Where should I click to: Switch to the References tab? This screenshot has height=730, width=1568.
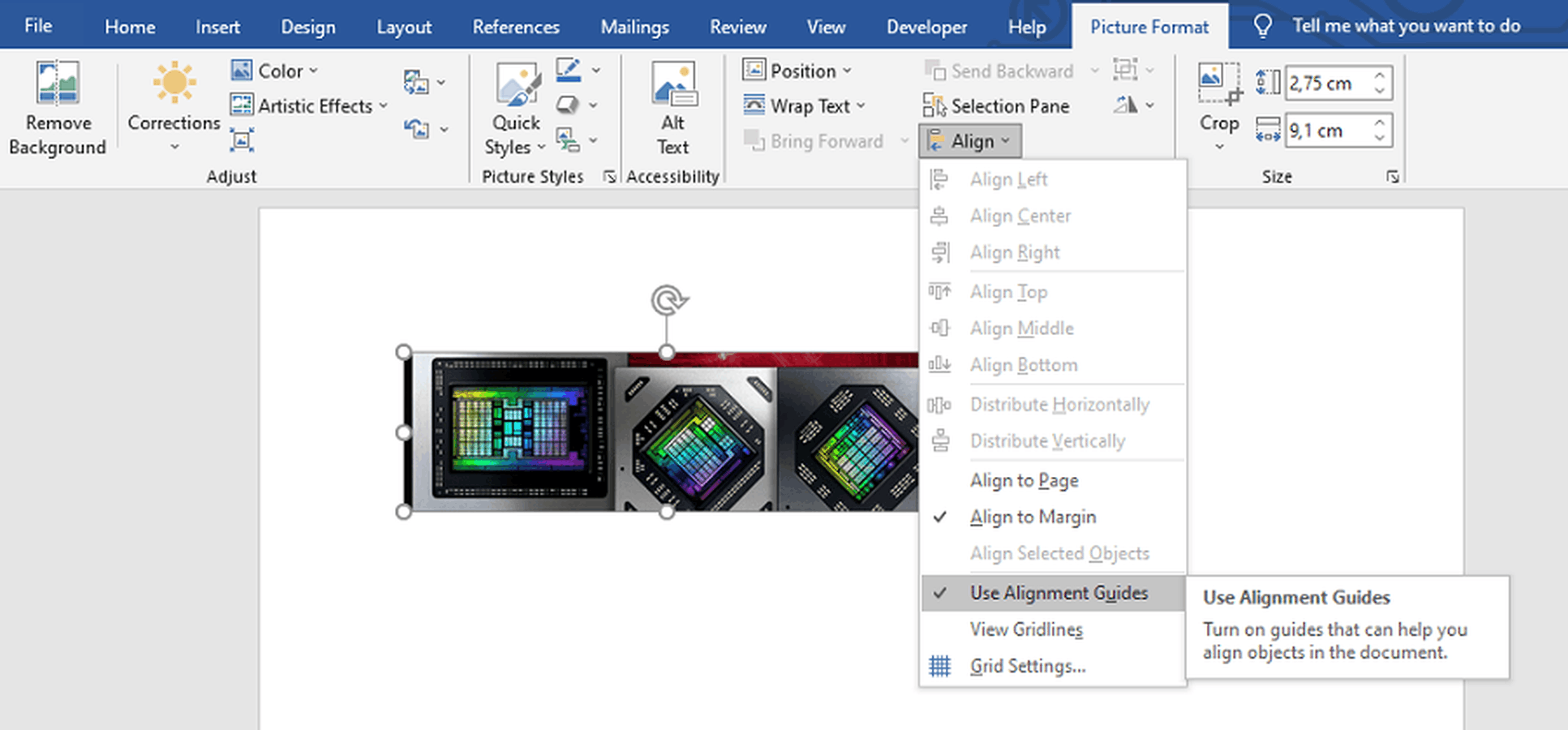pos(516,27)
